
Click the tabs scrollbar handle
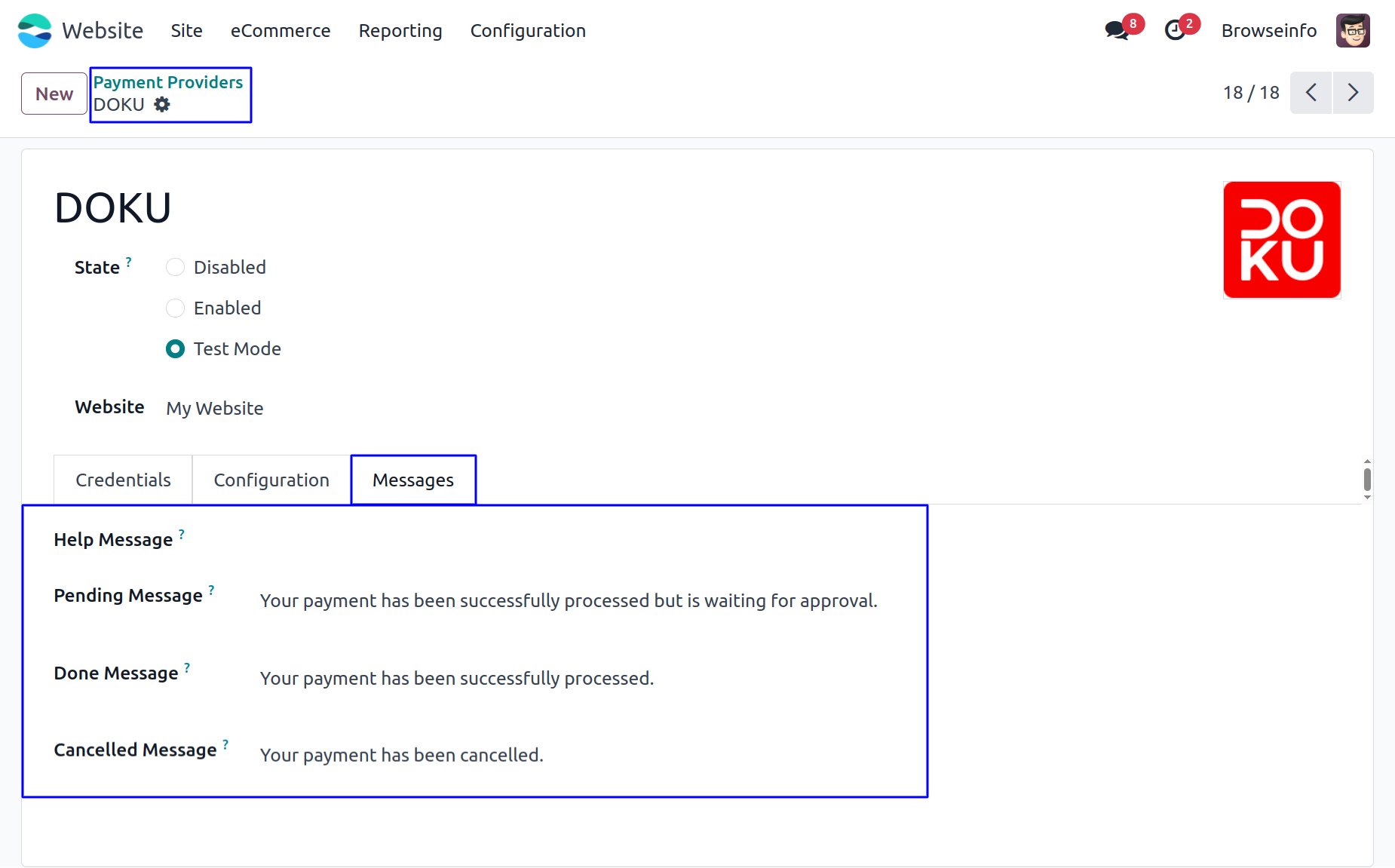[x=1367, y=479]
